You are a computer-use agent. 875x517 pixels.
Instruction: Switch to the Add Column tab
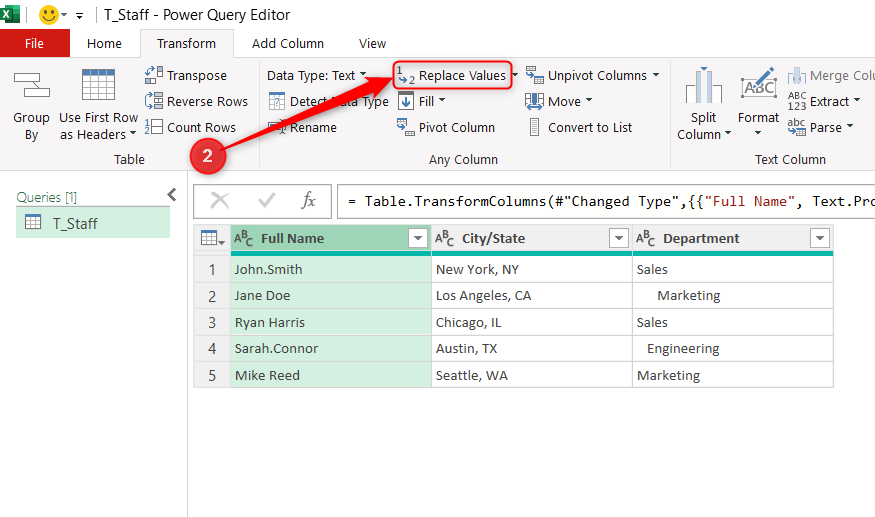tap(288, 44)
